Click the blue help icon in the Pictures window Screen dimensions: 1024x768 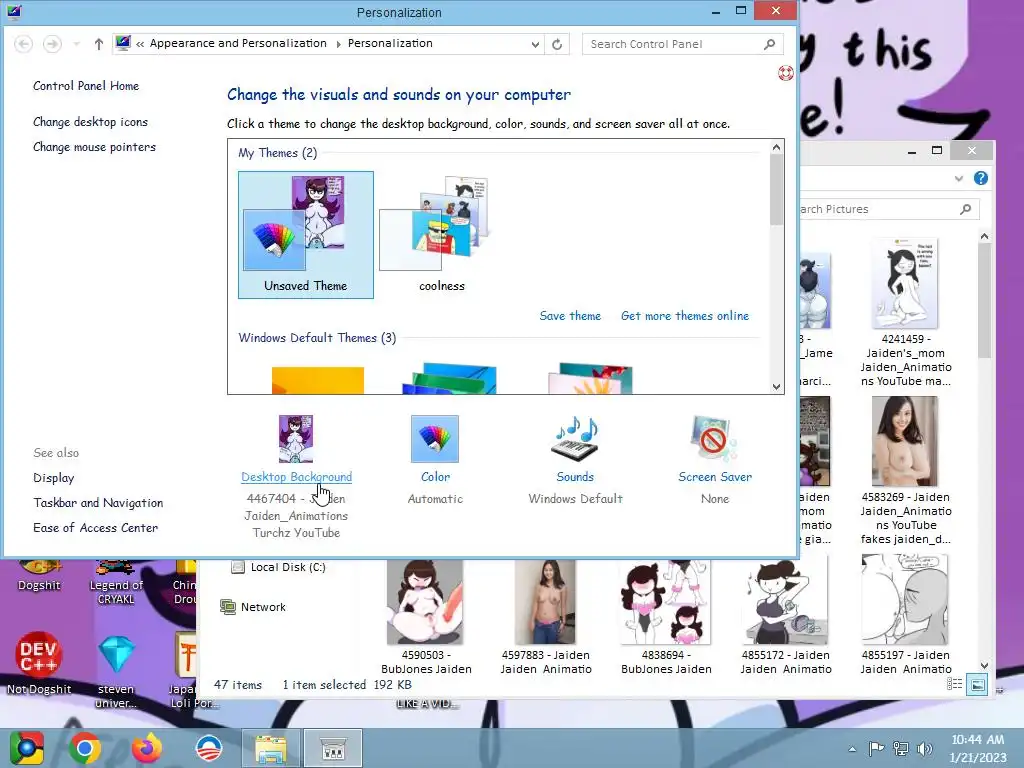pos(980,178)
